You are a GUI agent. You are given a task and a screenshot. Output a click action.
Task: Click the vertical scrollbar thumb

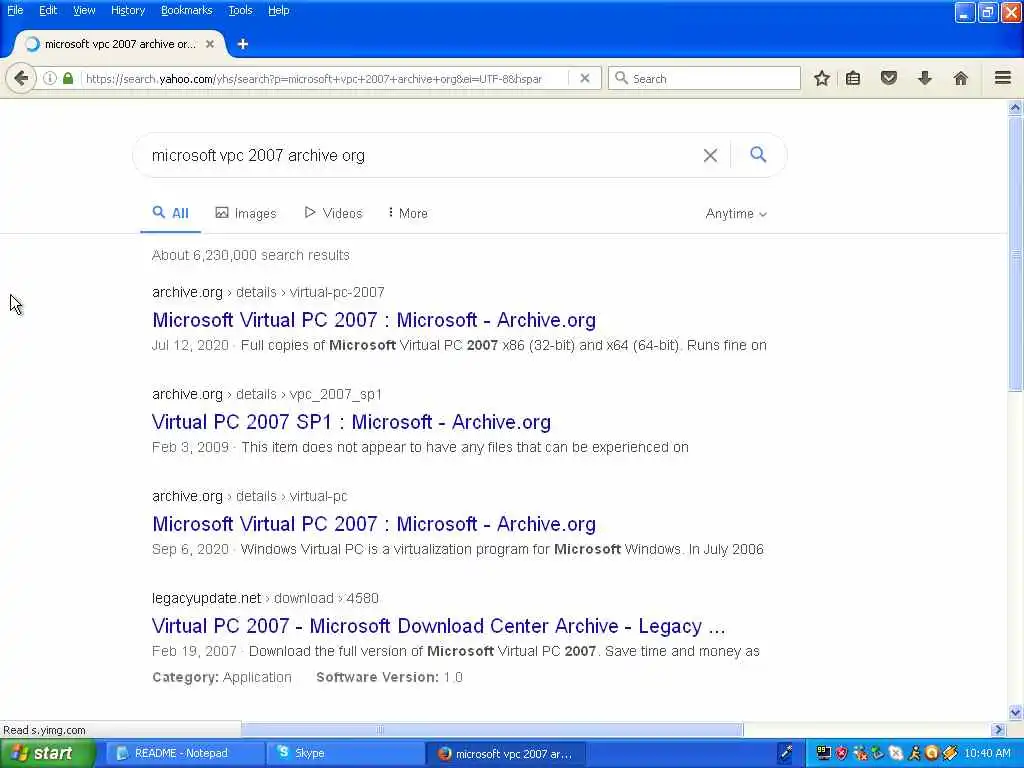1015,255
